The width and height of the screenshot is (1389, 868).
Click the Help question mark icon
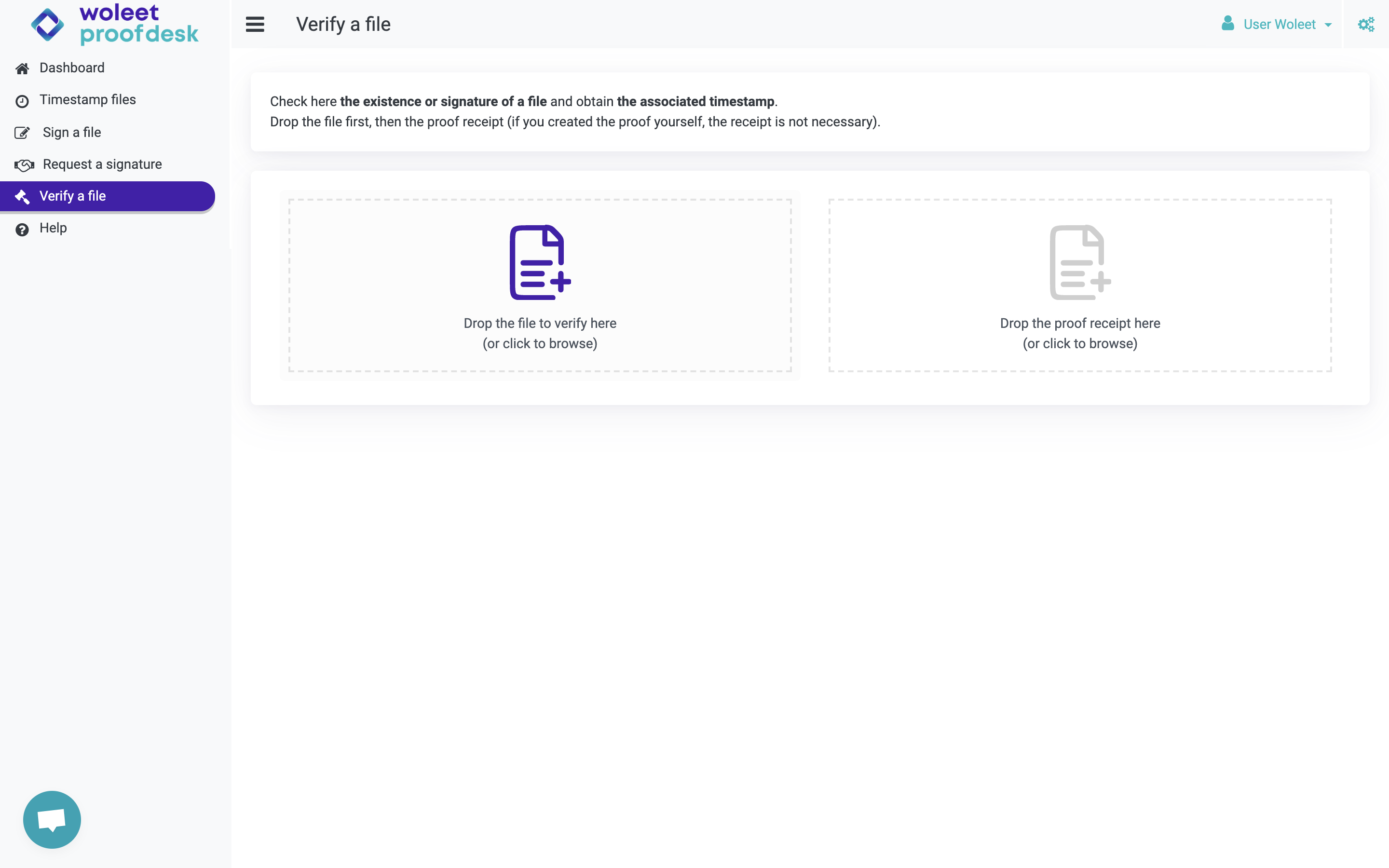pyautogui.click(x=22, y=230)
